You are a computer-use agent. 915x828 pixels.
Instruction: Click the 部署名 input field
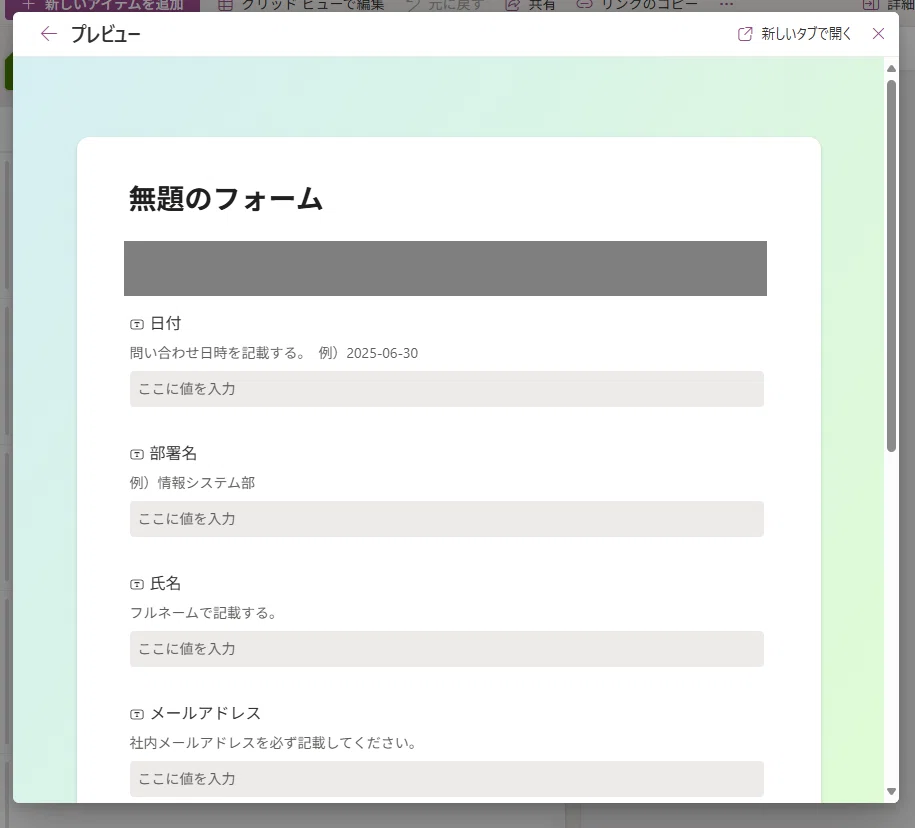click(446, 519)
